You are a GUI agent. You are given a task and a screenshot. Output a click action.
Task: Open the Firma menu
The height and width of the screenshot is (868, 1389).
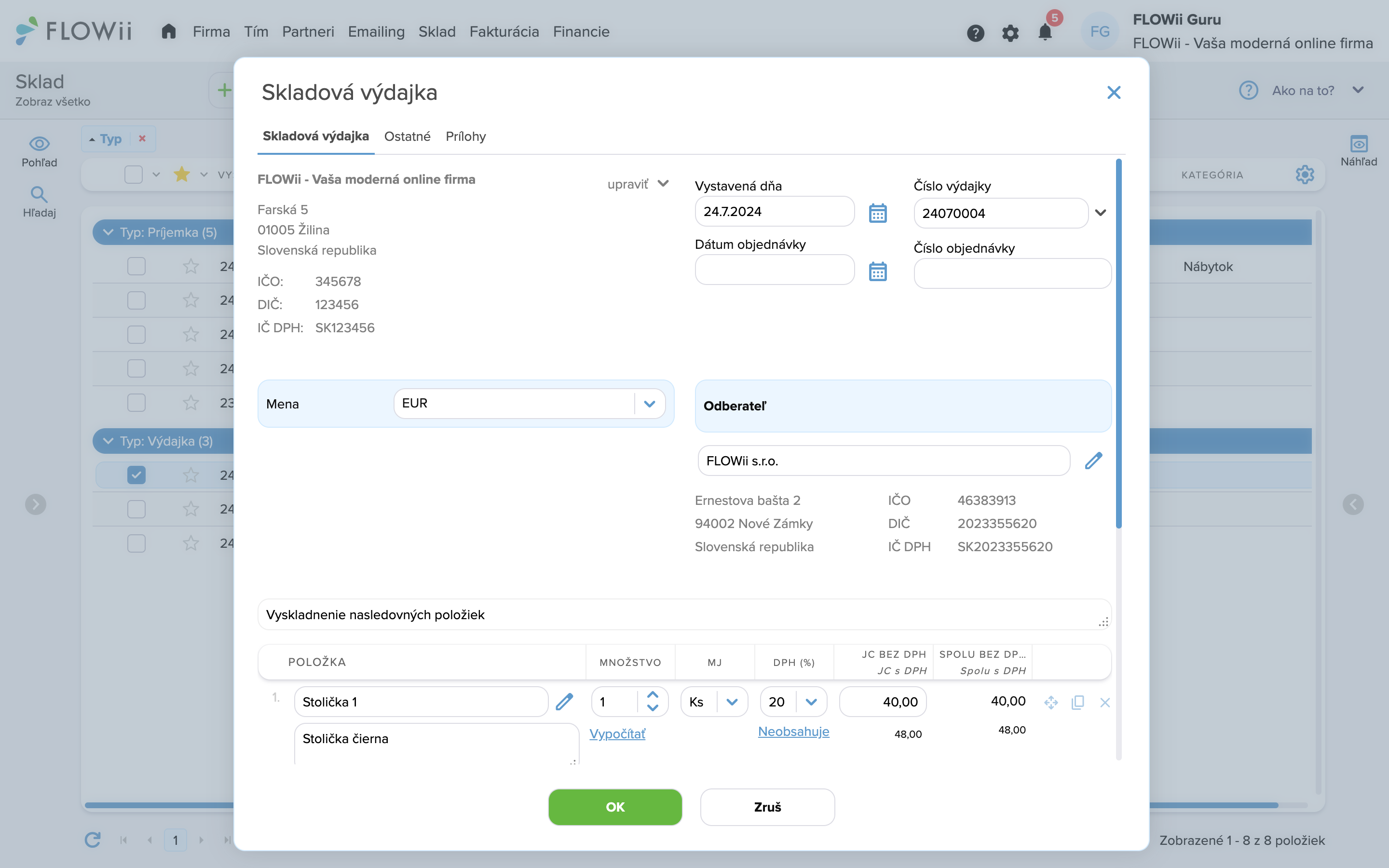[211, 31]
